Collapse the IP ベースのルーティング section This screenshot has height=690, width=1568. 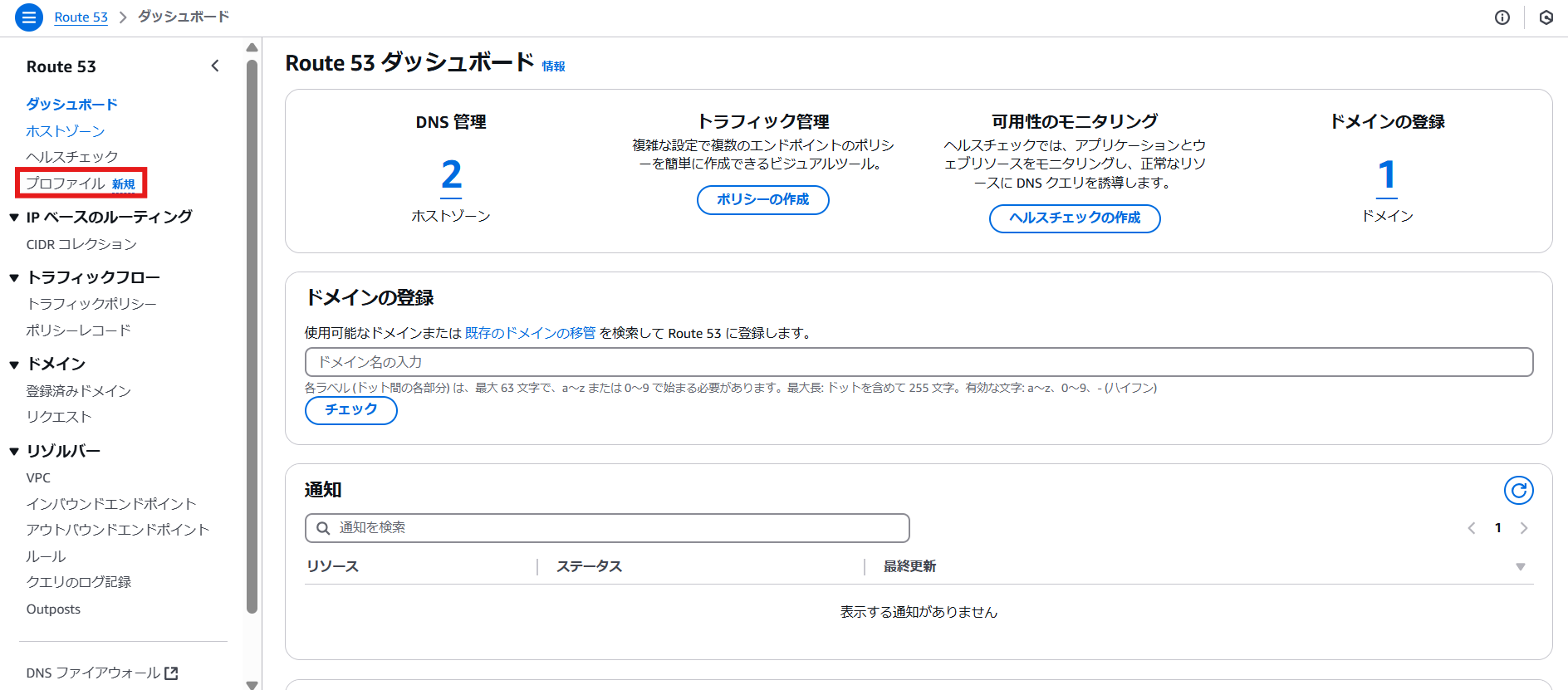click(x=14, y=218)
